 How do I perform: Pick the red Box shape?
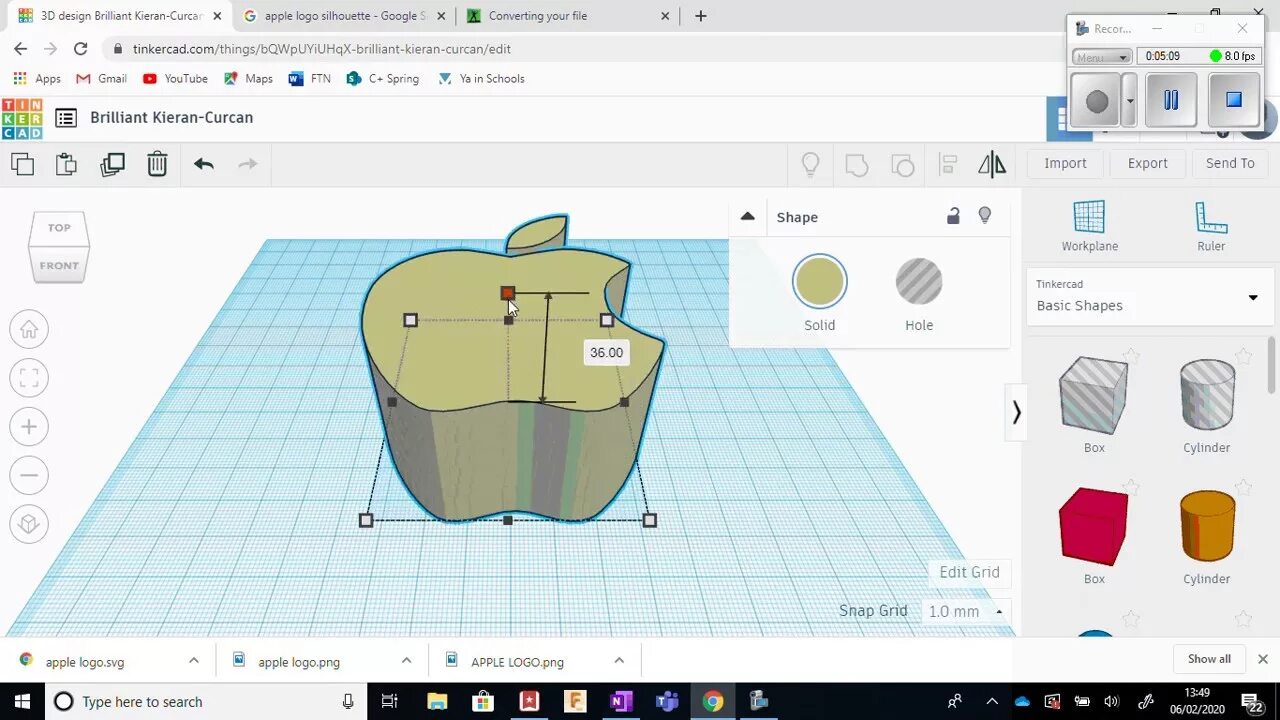tap(1094, 528)
